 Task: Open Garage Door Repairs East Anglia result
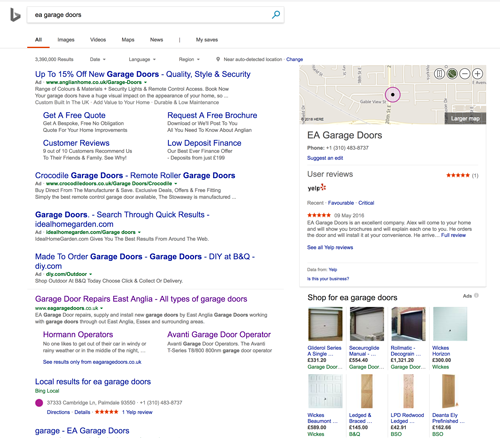(x=141, y=299)
